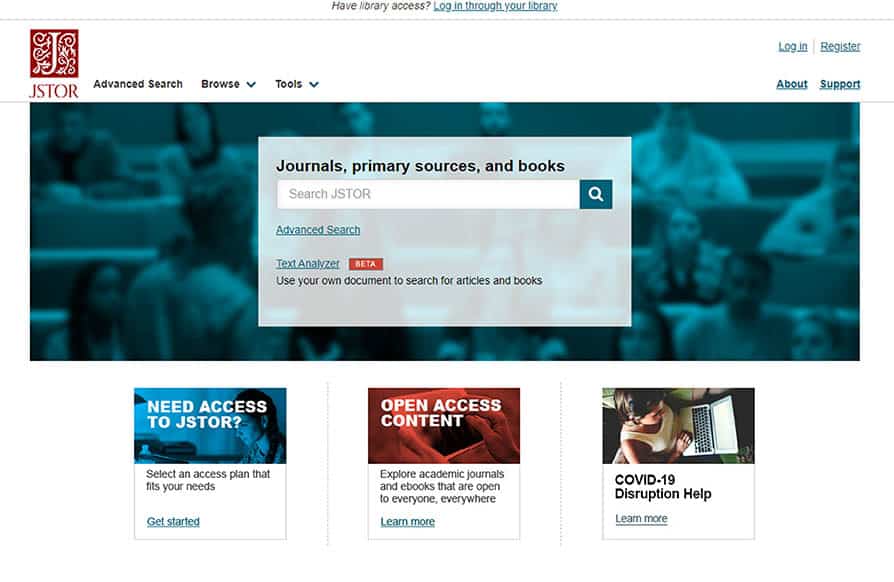Open the Browse menu label
Screen dimensions: 894x582
point(220,84)
